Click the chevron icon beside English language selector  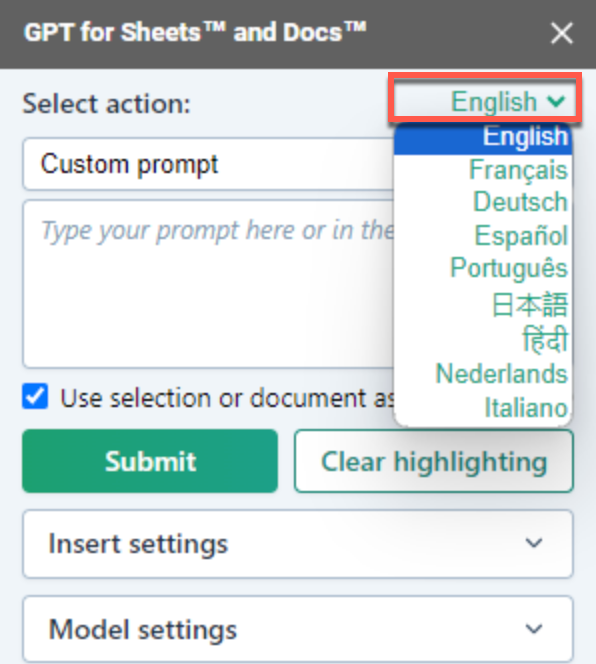pyautogui.click(x=556, y=101)
